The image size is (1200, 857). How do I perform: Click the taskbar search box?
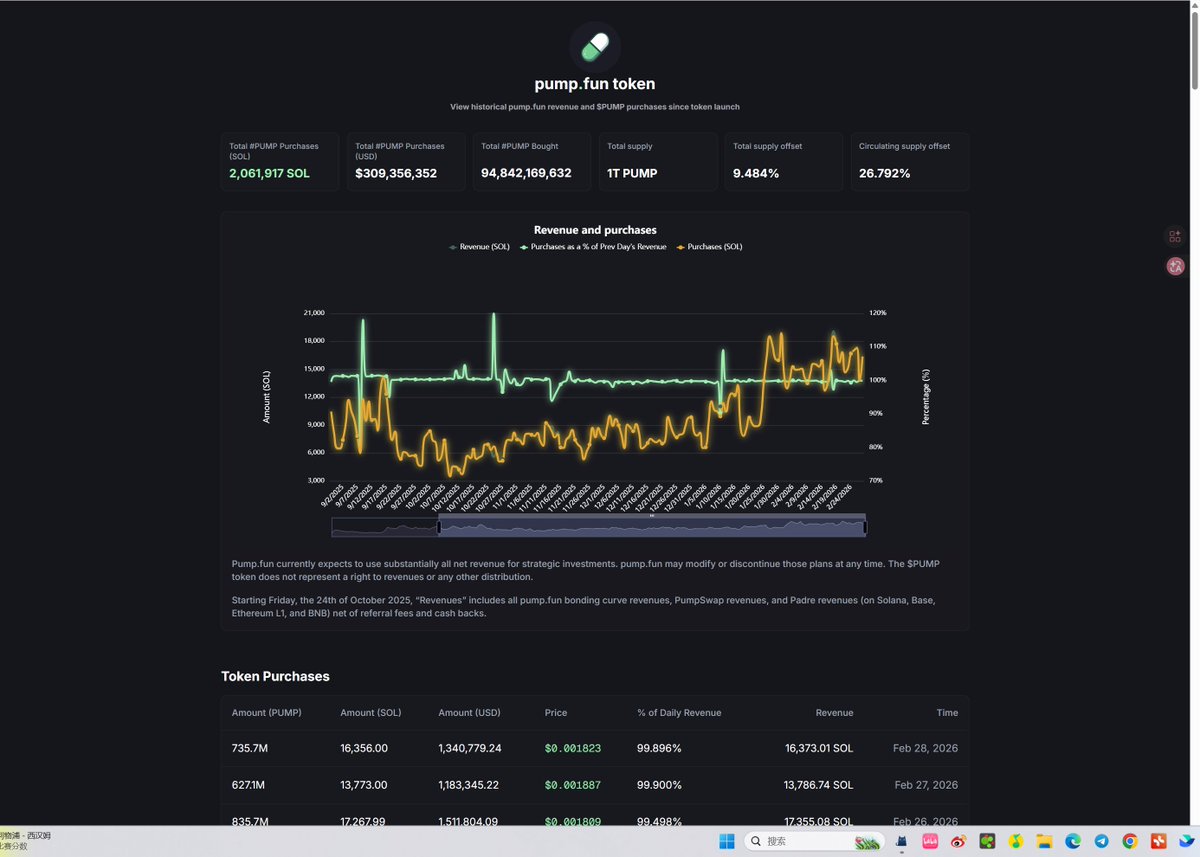815,841
